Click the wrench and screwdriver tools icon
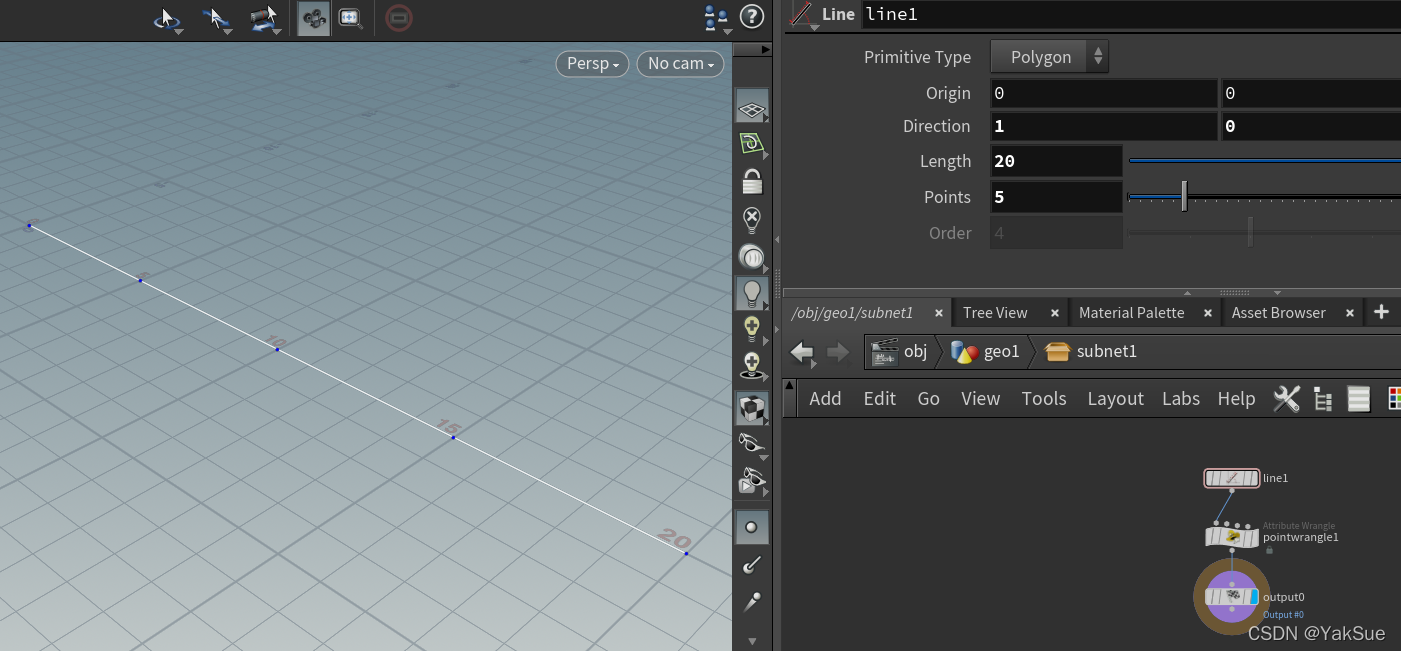Screen dimensions: 1401x651 pyautogui.click(x=1286, y=399)
